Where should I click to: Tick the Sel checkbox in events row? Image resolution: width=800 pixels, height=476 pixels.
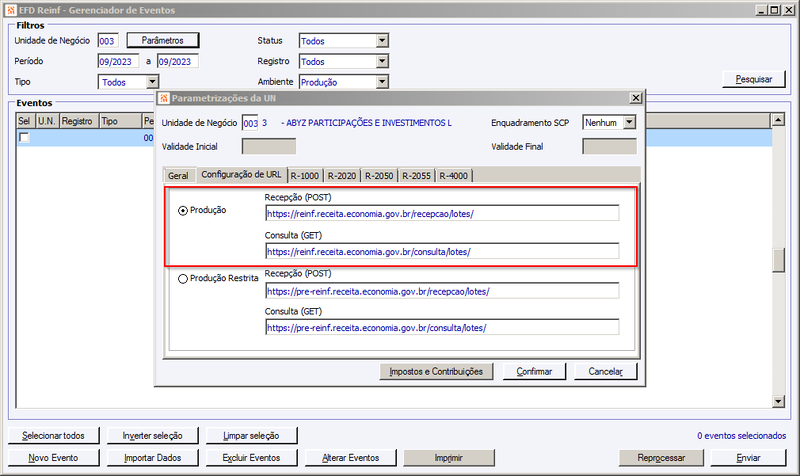click(x=24, y=138)
